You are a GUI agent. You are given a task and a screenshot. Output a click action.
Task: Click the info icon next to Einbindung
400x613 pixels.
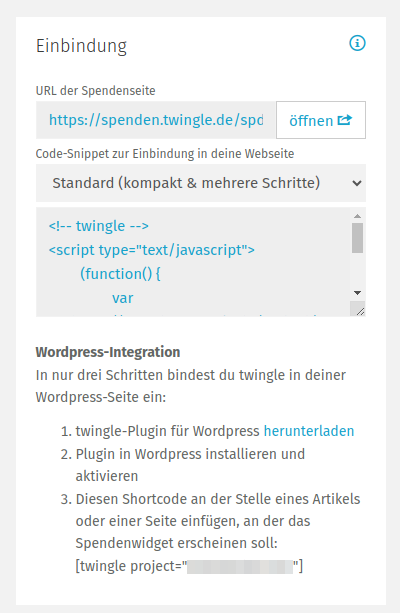pyautogui.click(x=357, y=43)
